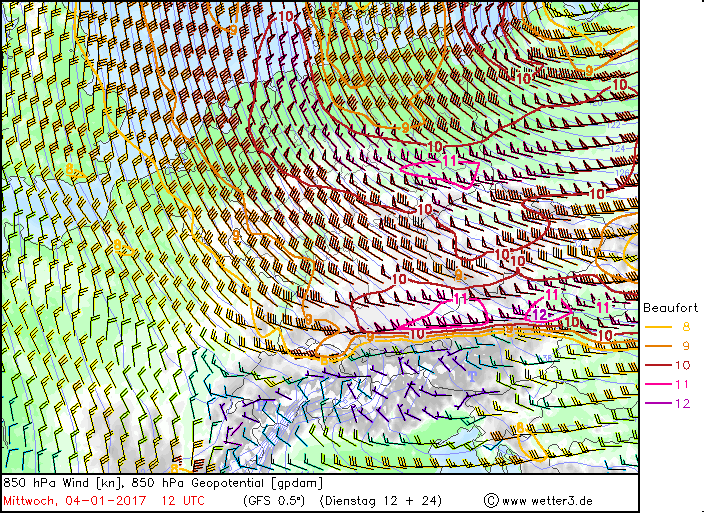Viewport: 704px width, 513px height.
Task: Click the red 'Mittwoch, 04-01-2017' date text
Action: [x=75, y=501]
